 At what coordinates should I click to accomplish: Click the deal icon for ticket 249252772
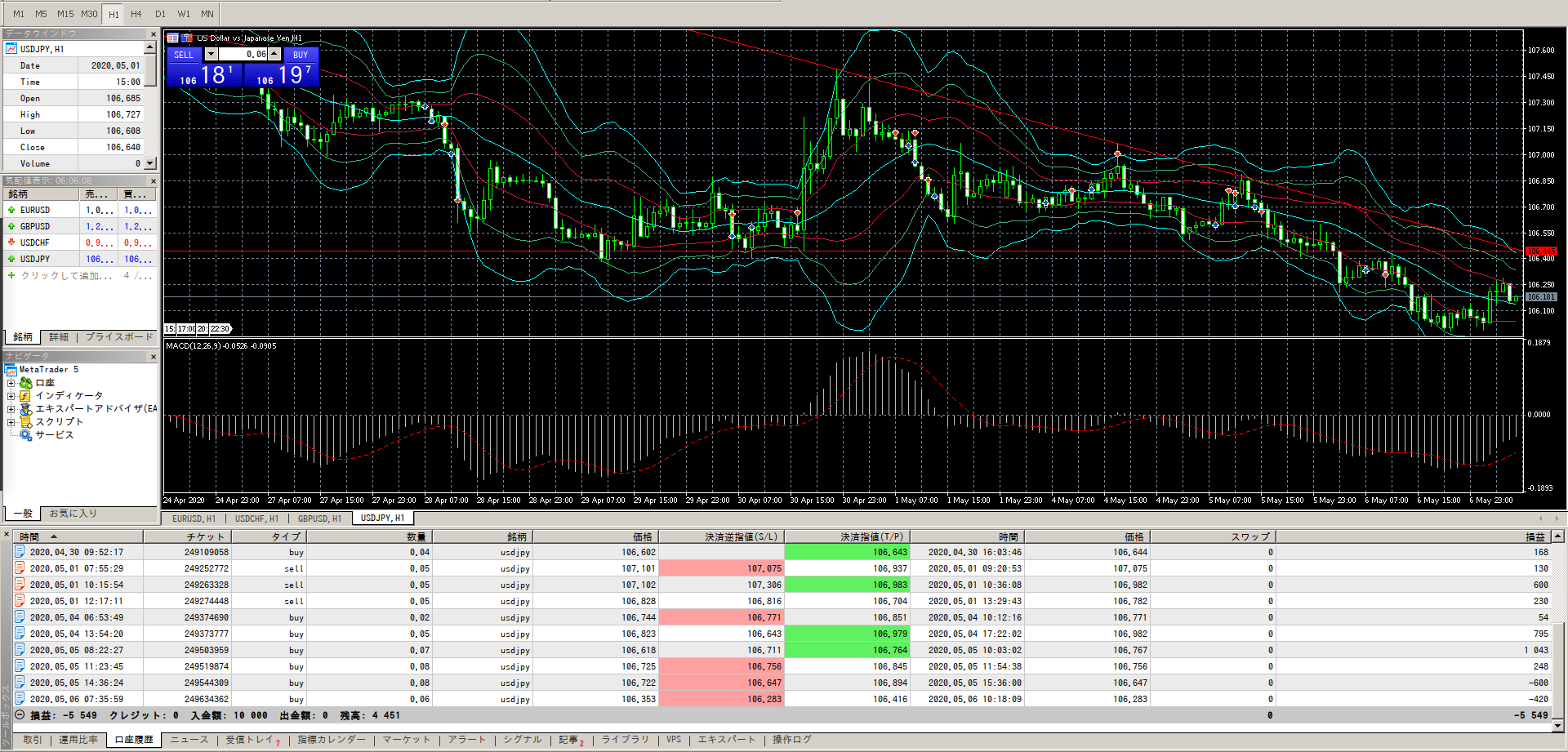[20, 568]
